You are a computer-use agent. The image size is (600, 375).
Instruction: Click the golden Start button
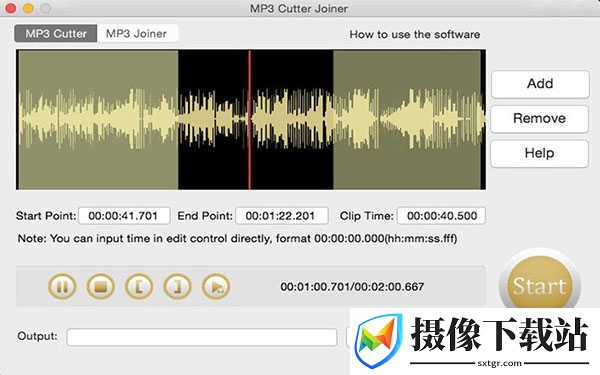pyautogui.click(x=540, y=285)
